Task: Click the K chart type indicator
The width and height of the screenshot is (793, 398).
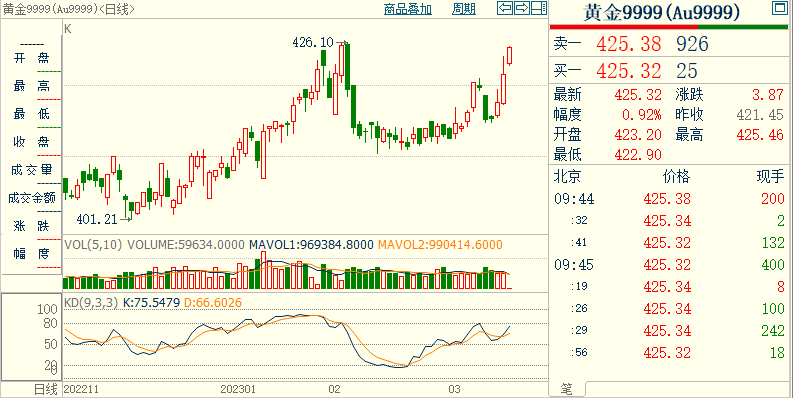Action: click(x=68, y=29)
